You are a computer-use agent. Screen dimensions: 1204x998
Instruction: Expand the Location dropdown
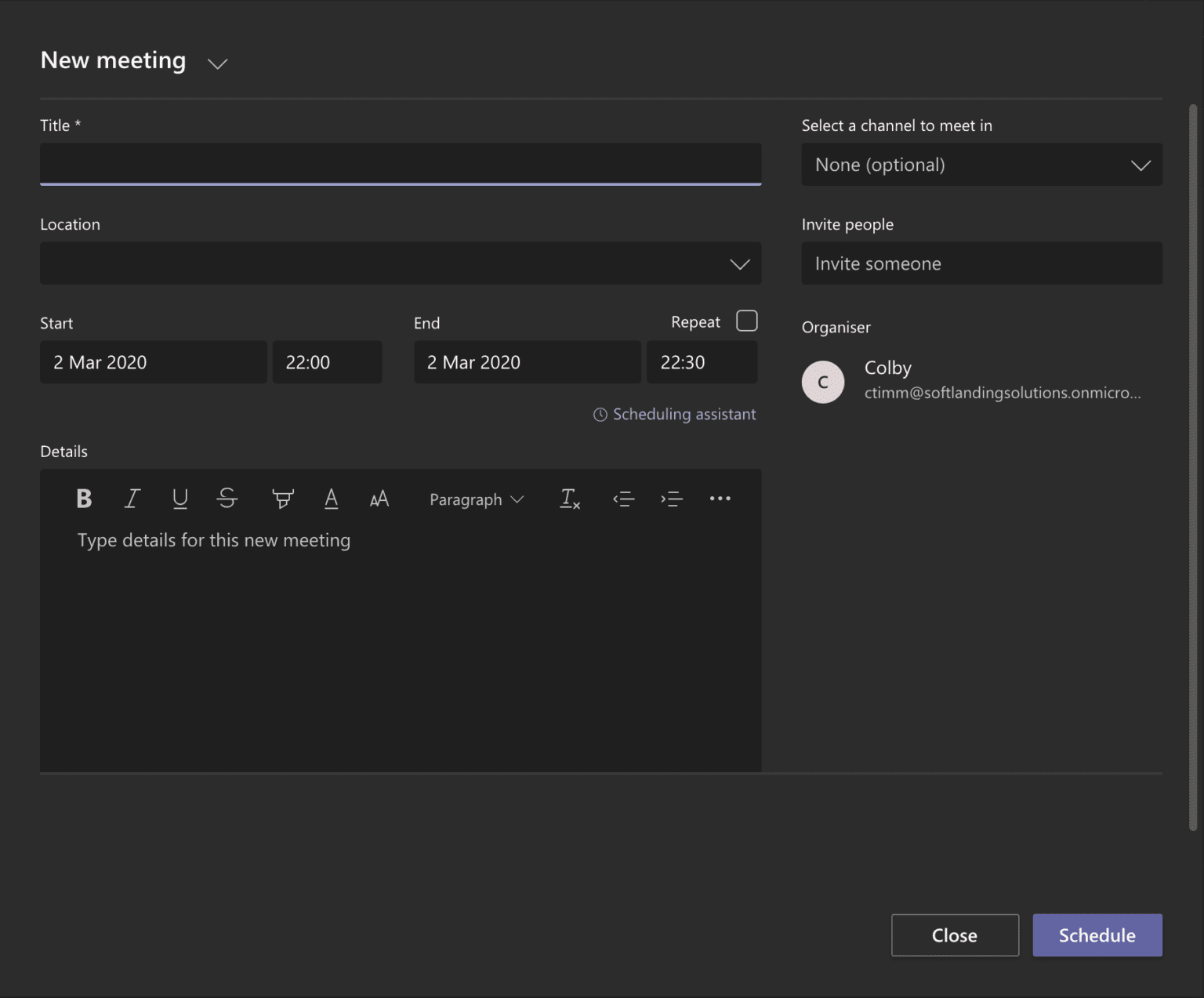point(739,264)
